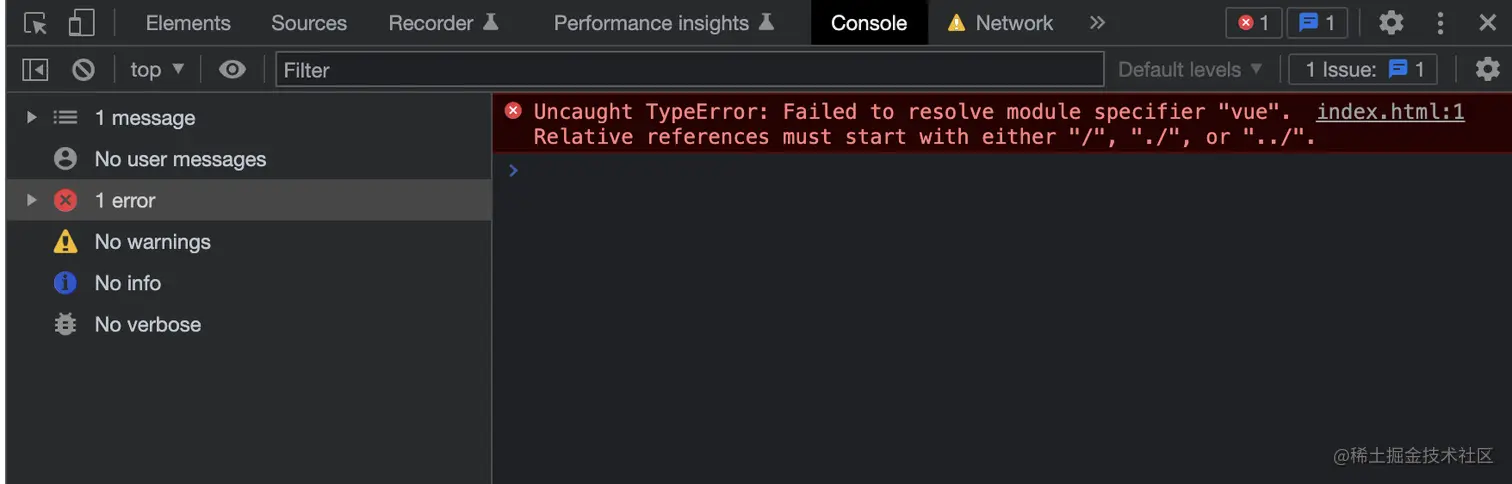Clear console with the ban icon
Screen dimensions: 1512x484
point(83,69)
